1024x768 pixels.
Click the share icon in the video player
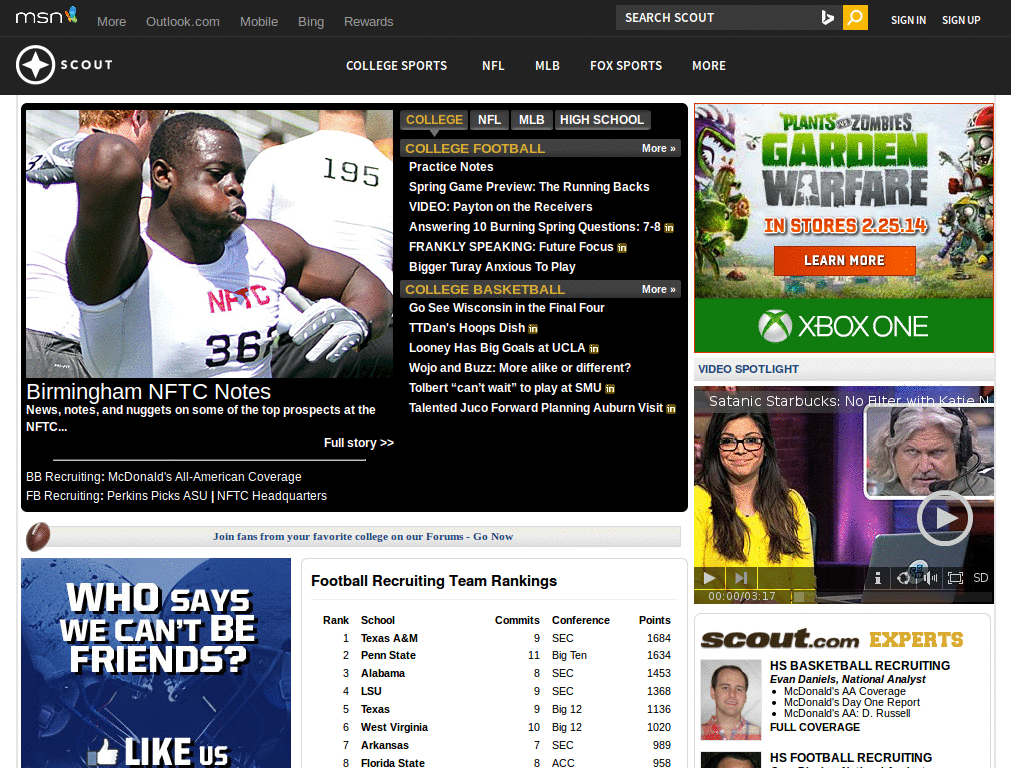[x=904, y=578]
